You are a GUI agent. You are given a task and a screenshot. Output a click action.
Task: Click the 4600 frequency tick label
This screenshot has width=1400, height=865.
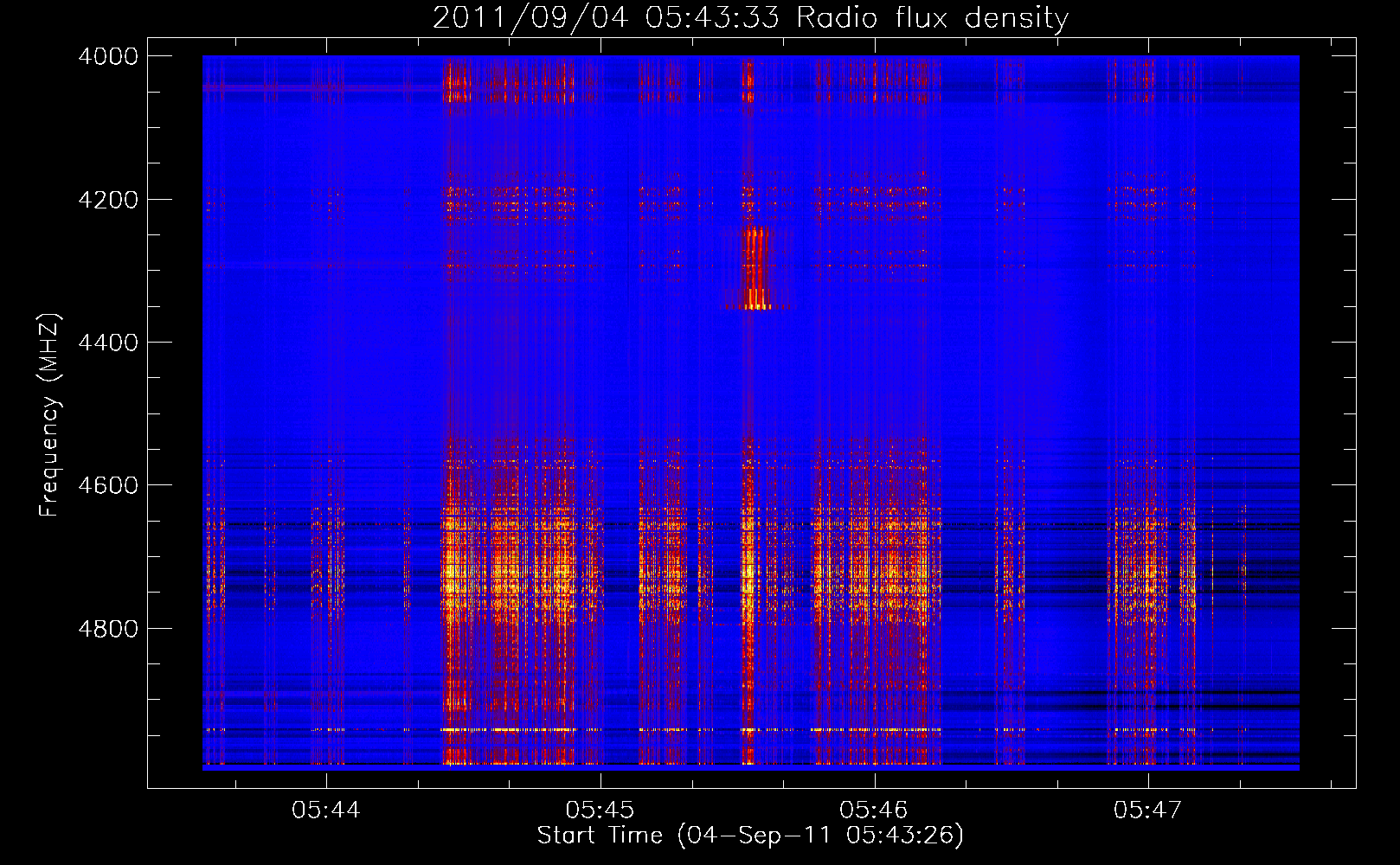108,485
